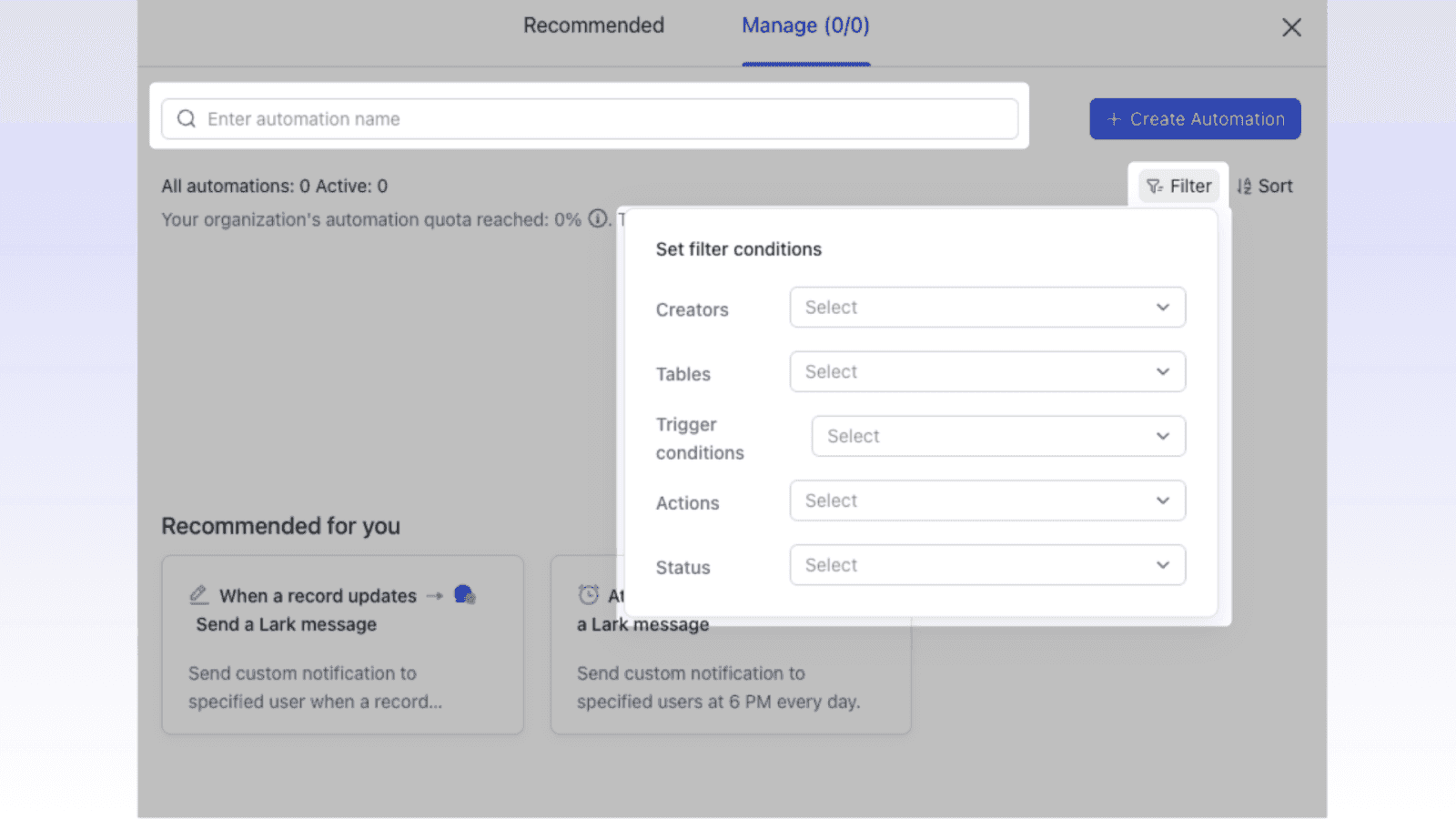Click the pencil icon on record update card
This screenshot has height=819, width=1456.
[198, 594]
